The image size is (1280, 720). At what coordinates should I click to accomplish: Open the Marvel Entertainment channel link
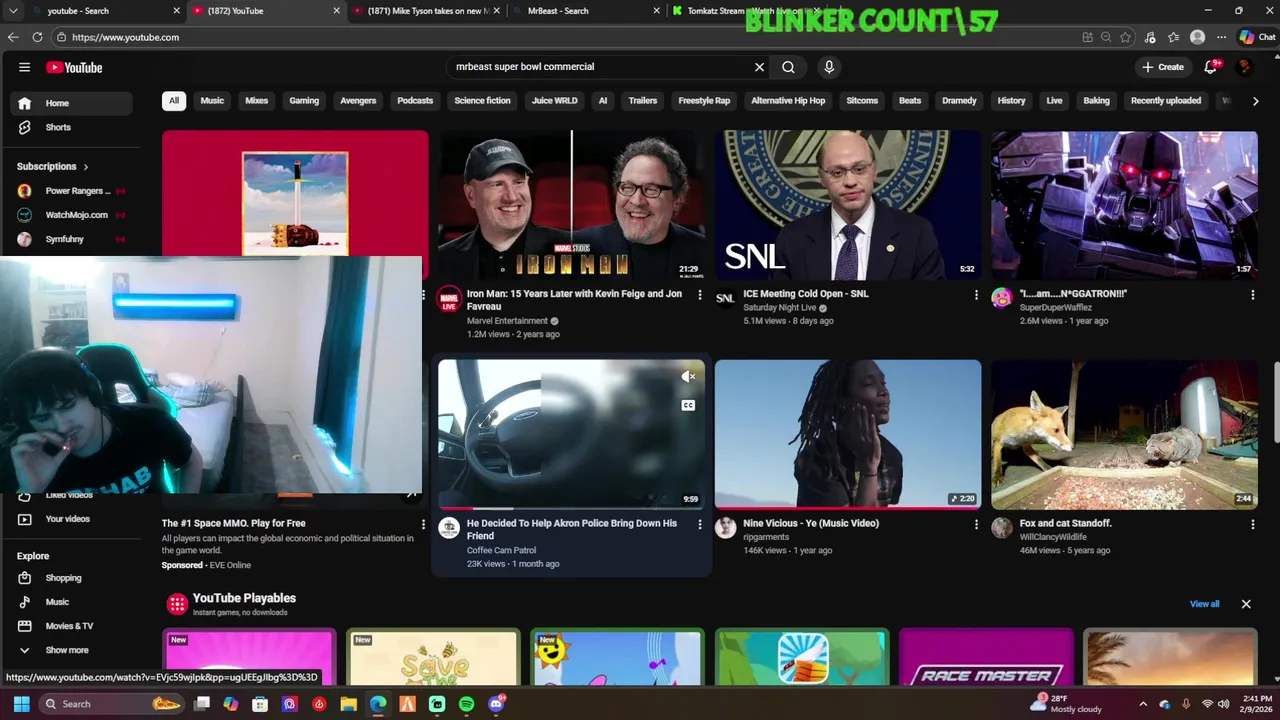point(507,321)
